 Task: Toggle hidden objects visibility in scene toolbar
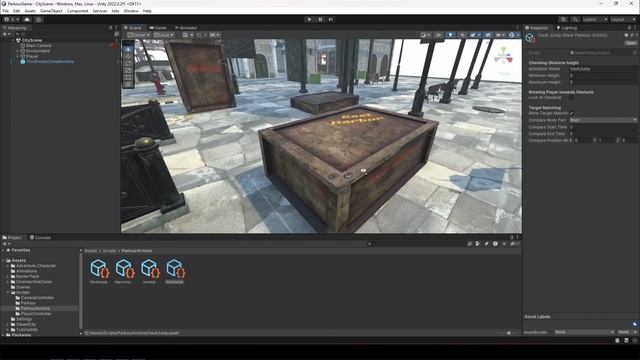pyautogui.click(x=488, y=35)
